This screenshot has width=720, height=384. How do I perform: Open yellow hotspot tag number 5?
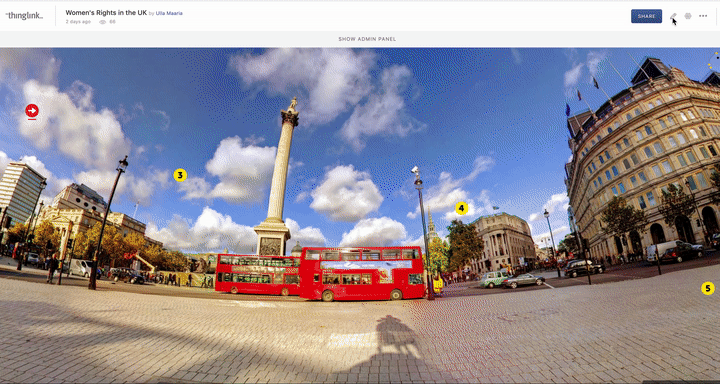pos(708,288)
